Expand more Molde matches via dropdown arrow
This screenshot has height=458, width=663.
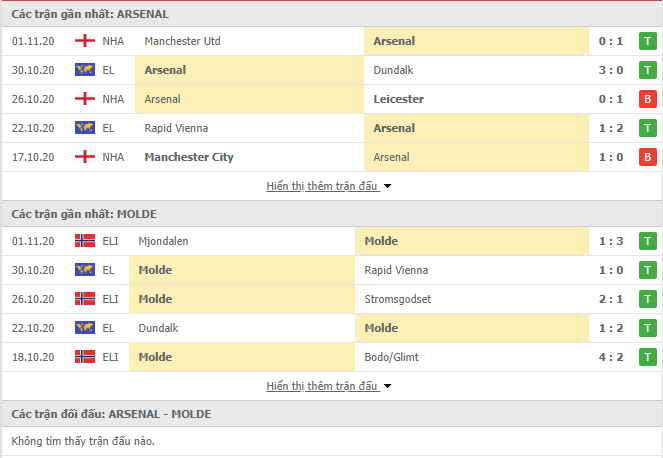pos(387,386)
